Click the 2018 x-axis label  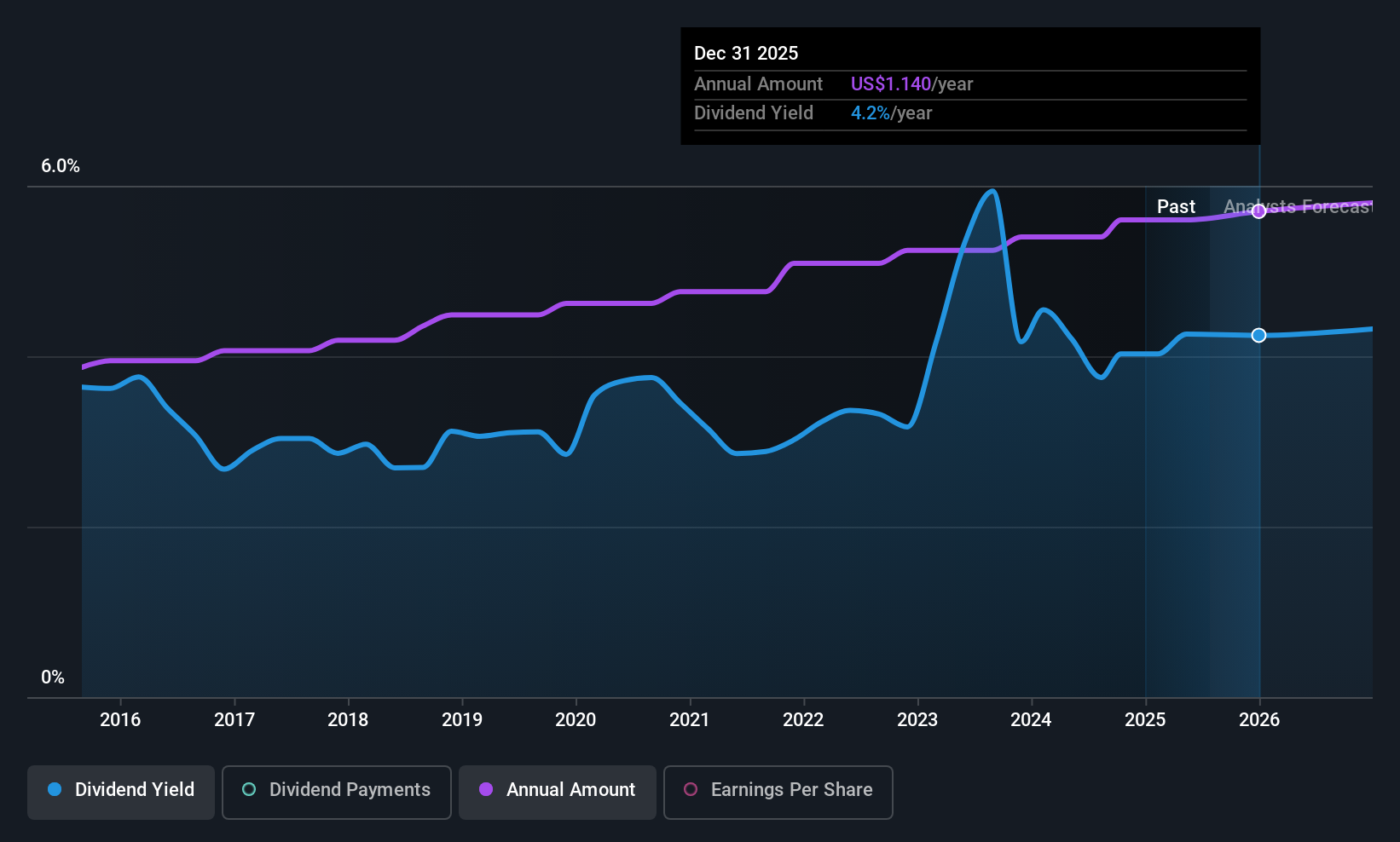[x=348, y=719]
